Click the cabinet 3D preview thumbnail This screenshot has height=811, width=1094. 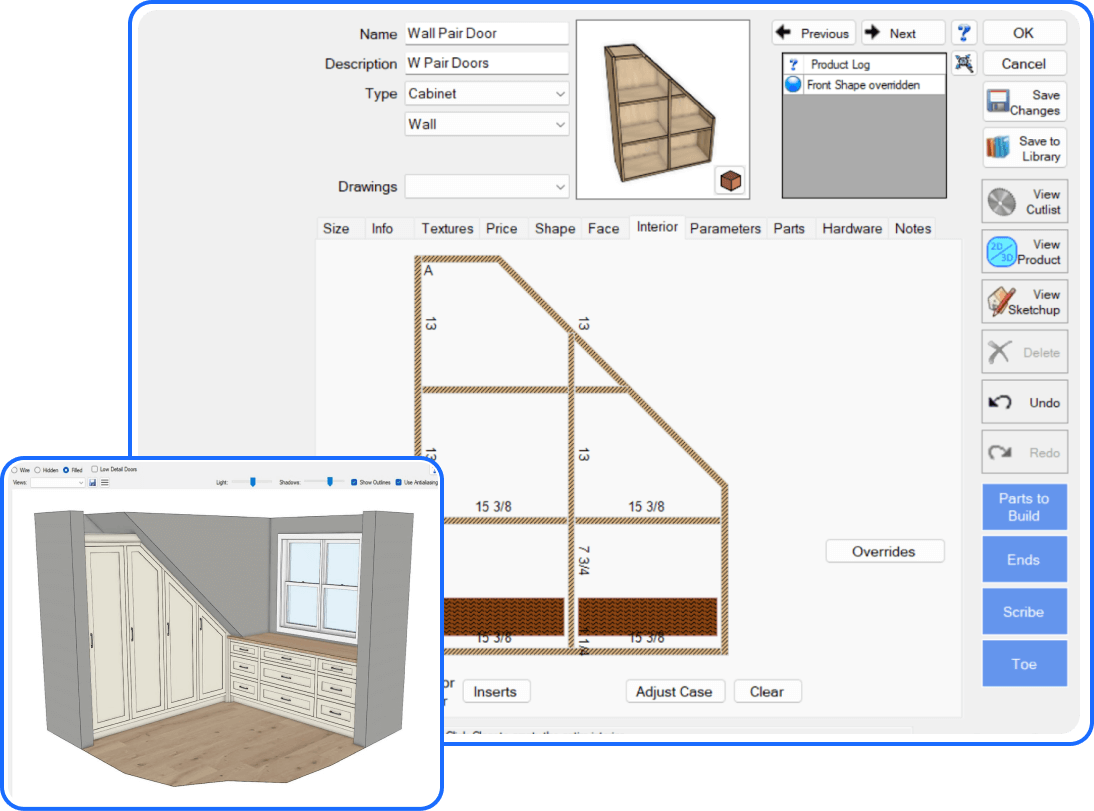click(663, 110)
